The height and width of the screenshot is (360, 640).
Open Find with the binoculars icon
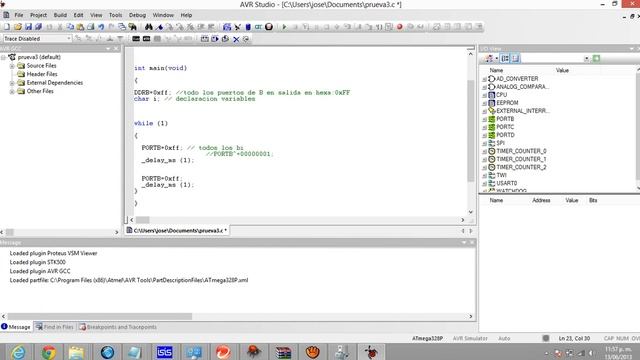click(x=149, y=27)
